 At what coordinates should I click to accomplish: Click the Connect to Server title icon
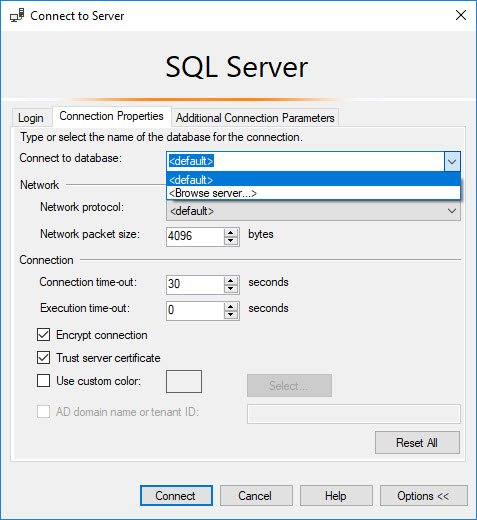[x=17, y=16]
